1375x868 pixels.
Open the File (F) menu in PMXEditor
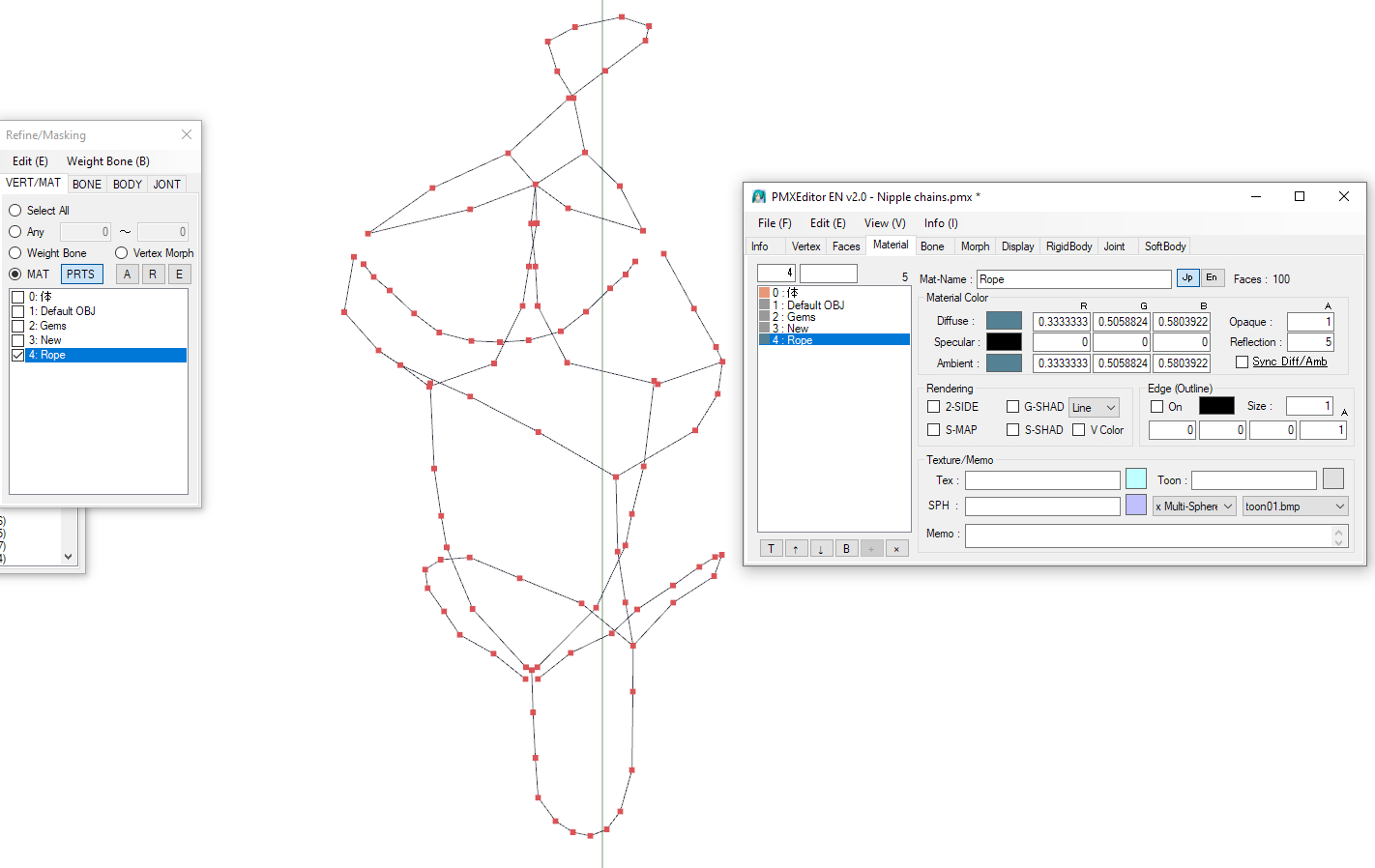775,223
